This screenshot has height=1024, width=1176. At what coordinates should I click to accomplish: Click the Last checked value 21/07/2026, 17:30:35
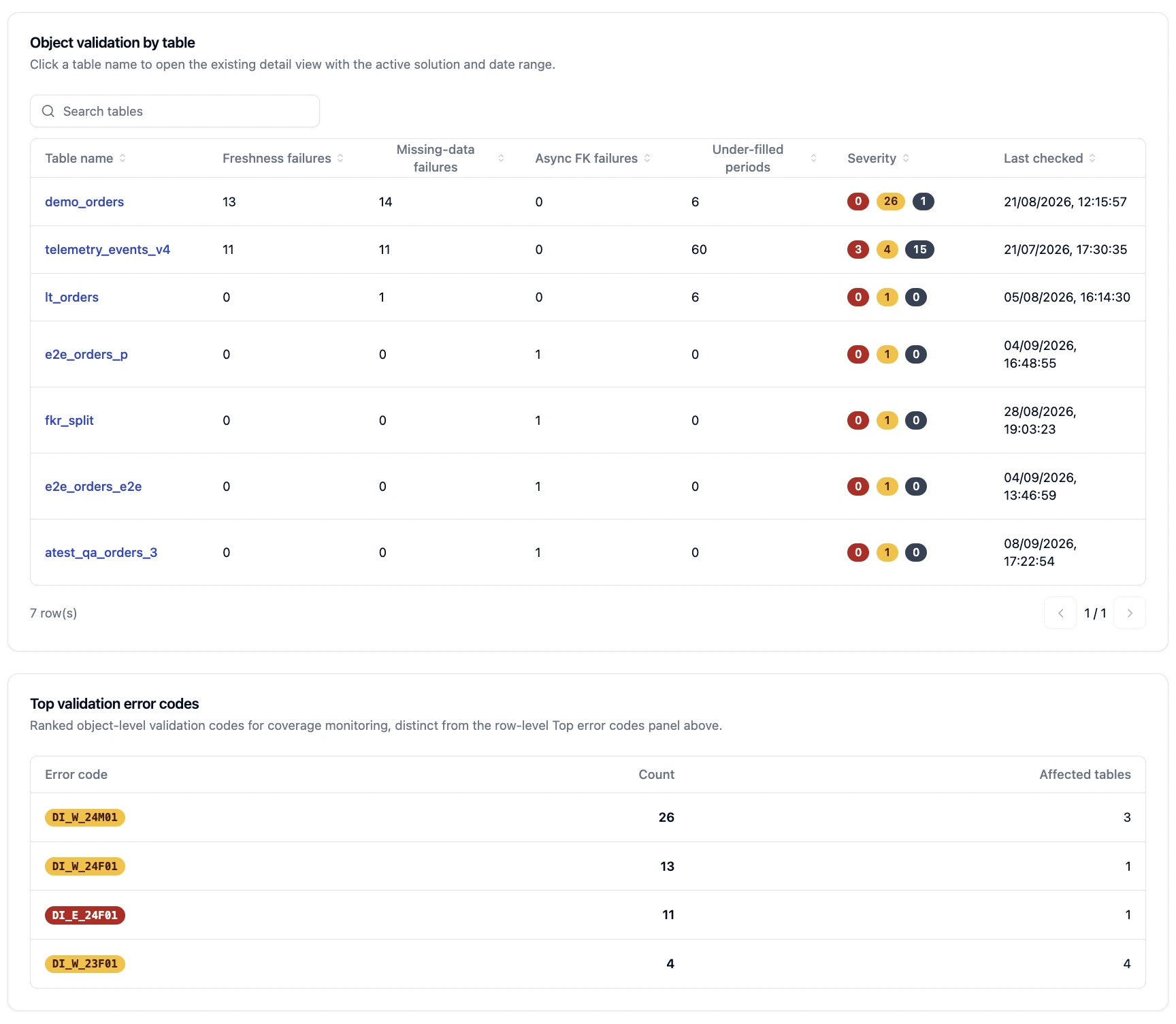tap(1065, 249)
